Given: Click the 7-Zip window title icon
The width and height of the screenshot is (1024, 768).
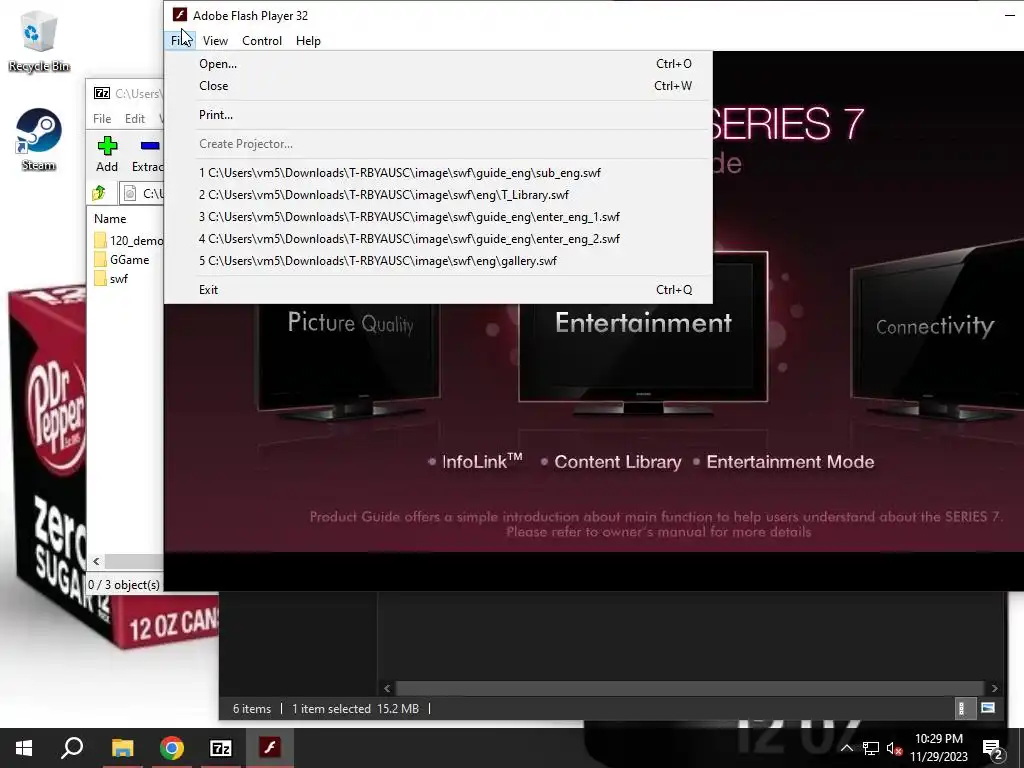Looking at the screenshot, I should pos(102,93).
